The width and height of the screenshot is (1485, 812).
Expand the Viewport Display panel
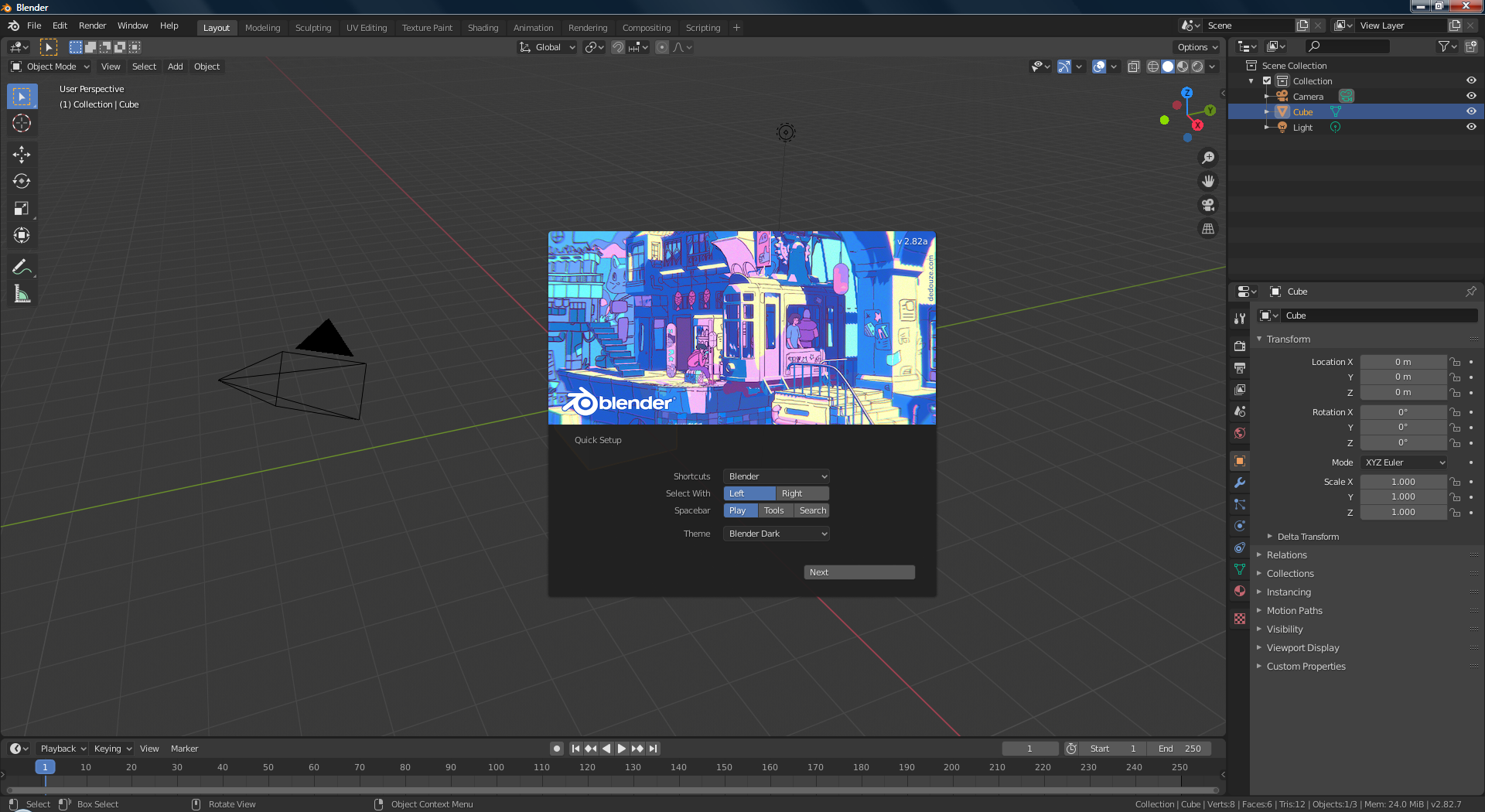pos(1302,648)
